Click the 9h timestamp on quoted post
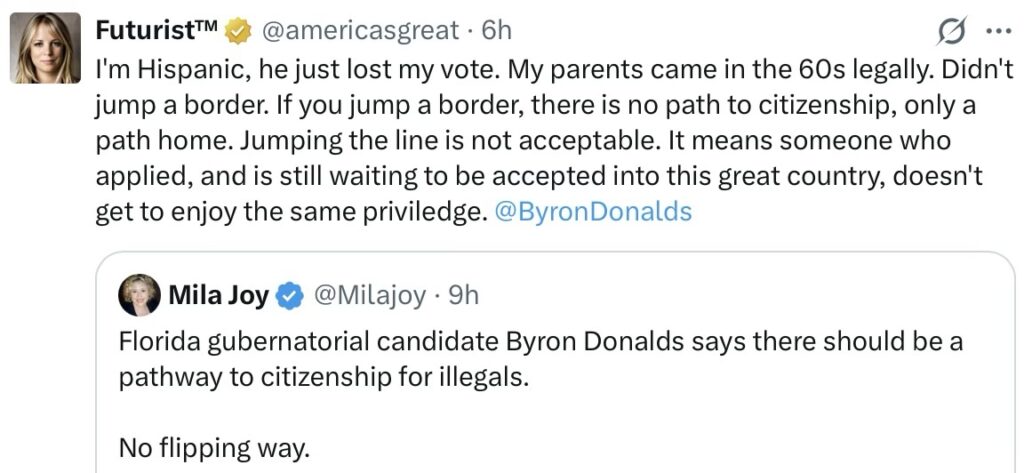 click(x=464, y=295)
